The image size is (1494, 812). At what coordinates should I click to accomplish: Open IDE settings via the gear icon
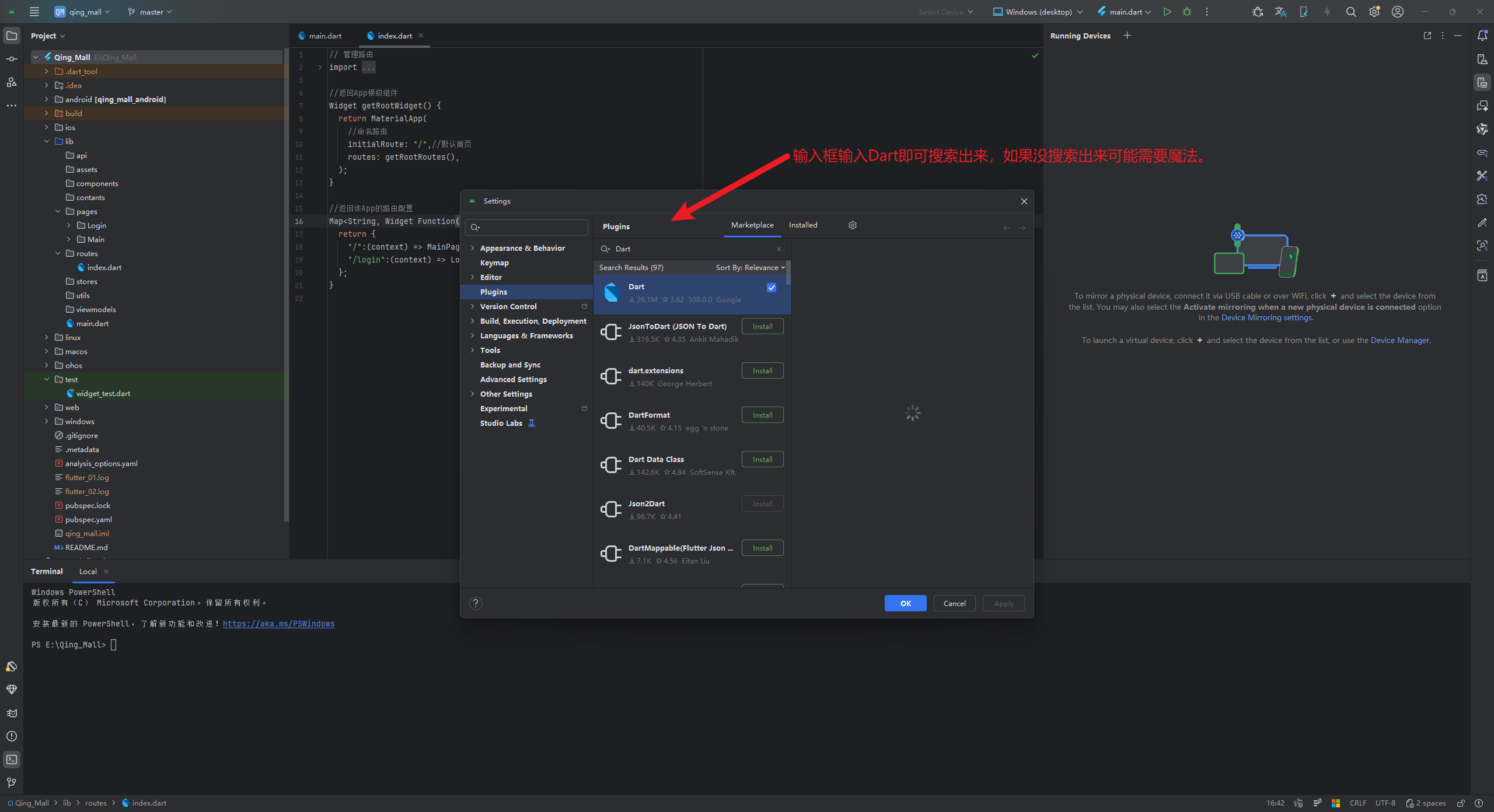1374,12
